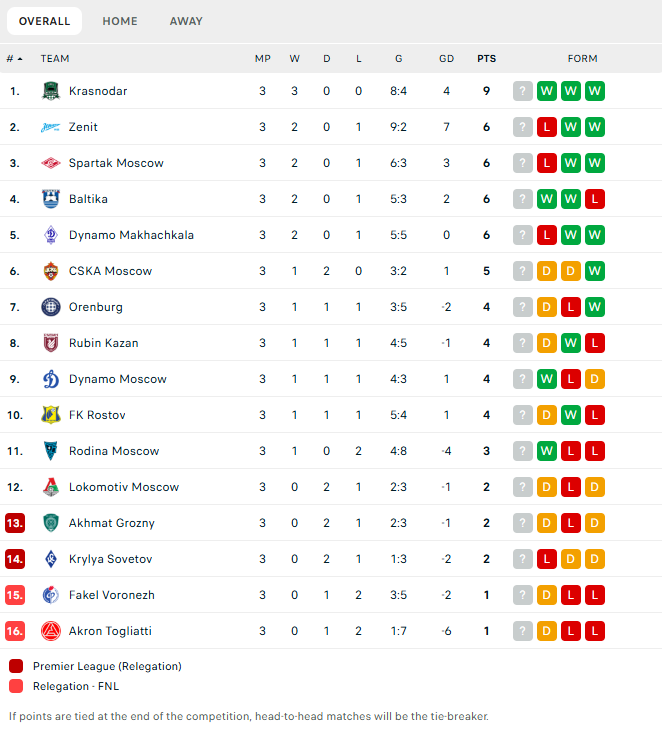Switch to the AWAY standings tab
Screen dimensions: 662x731
tap(186, 21)
